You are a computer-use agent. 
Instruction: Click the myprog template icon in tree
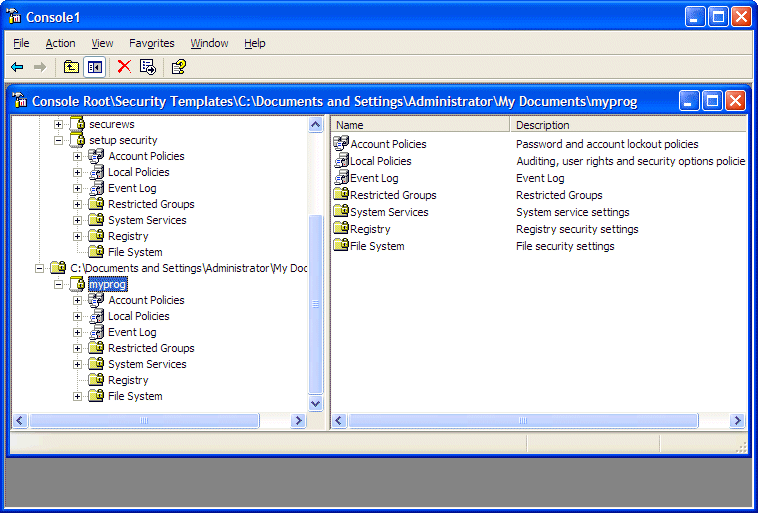click(78, 284)
